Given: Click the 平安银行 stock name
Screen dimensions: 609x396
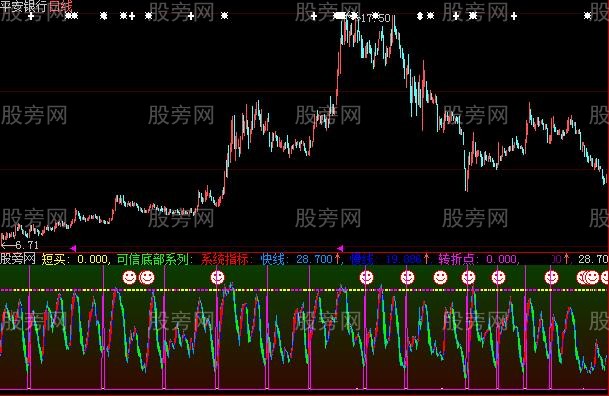Looking at the screenshot, I should point(24,5).
